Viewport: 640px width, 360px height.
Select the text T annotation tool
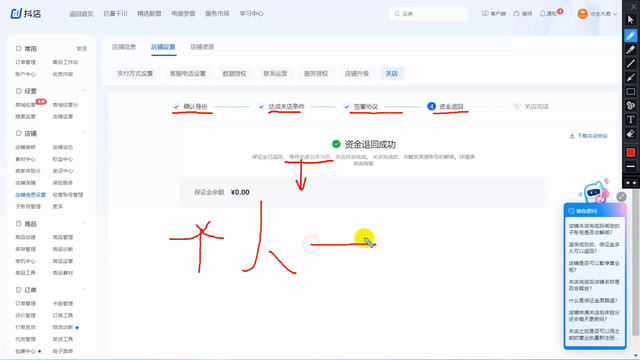coord(631,120)
